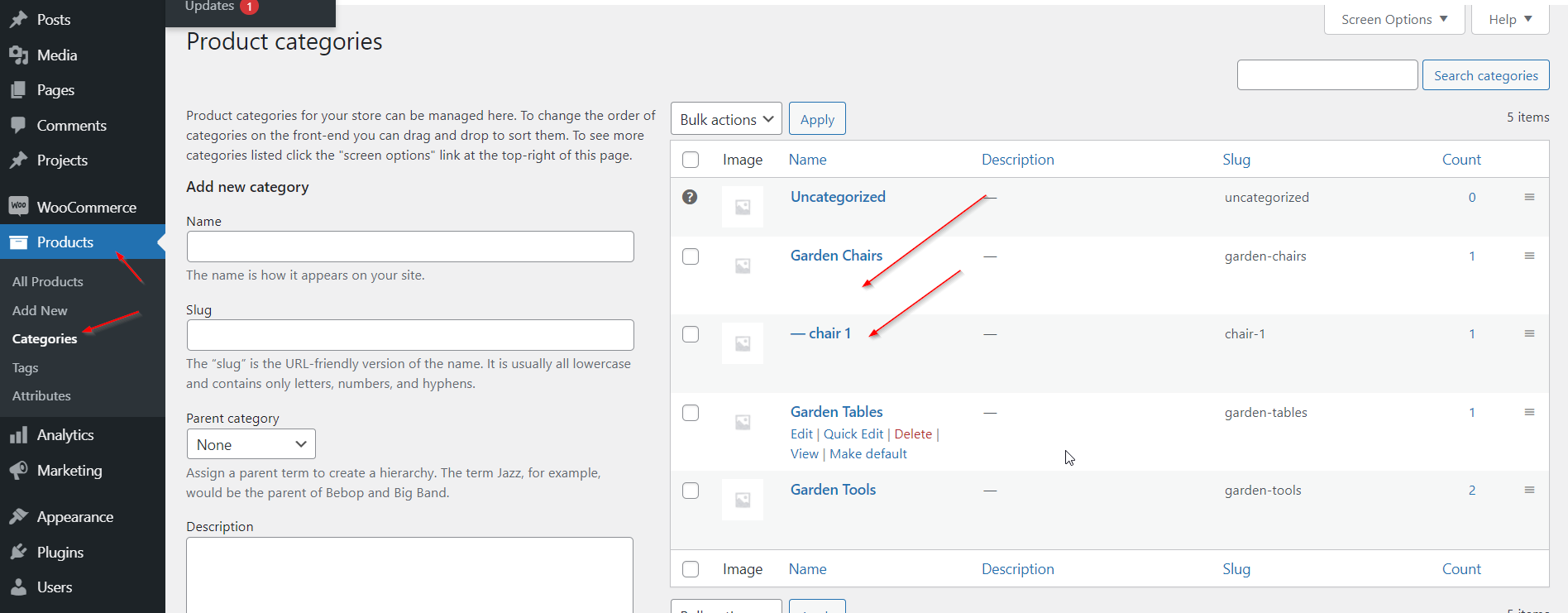Open the Bulk actions dropdown
This screenshot has height=613, width=1568.
726,119
